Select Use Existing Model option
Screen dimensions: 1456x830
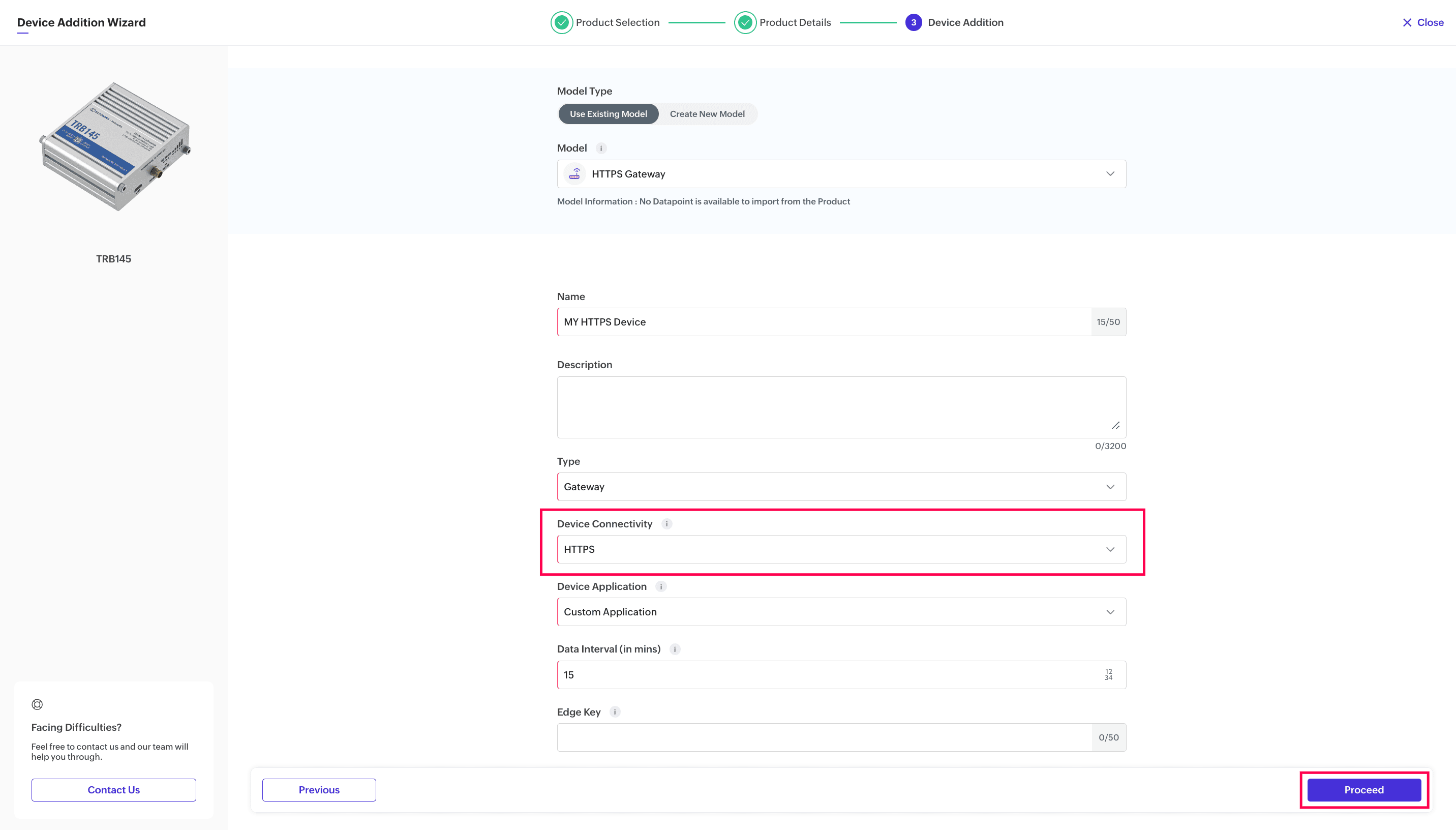(x=608, y=114)
